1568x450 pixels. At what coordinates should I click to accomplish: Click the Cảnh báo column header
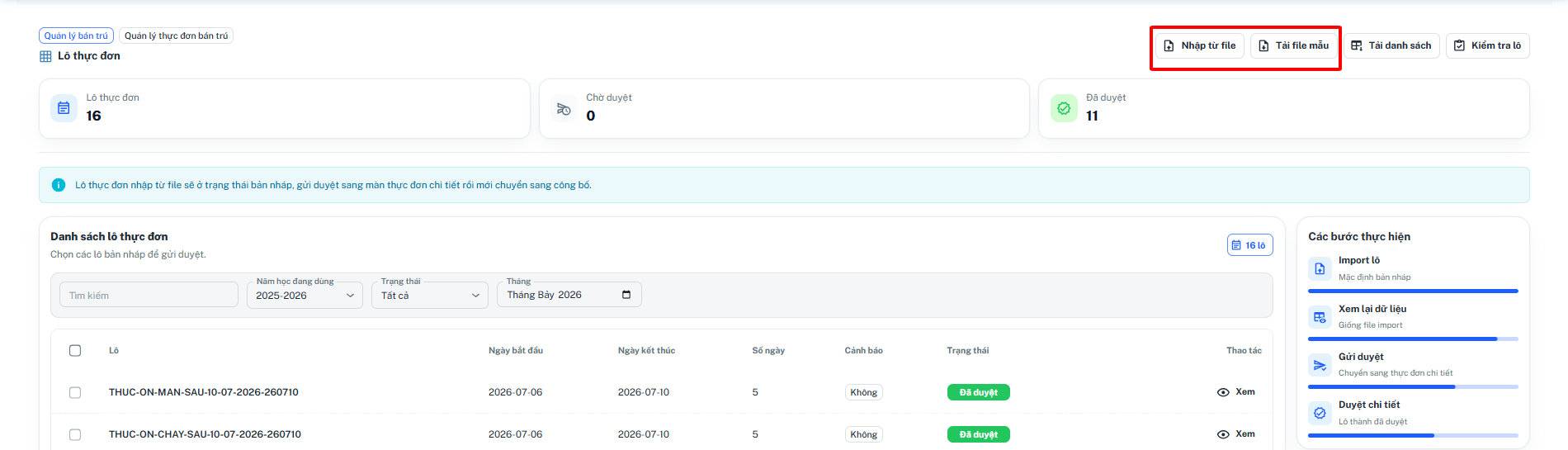pos(864,351)
